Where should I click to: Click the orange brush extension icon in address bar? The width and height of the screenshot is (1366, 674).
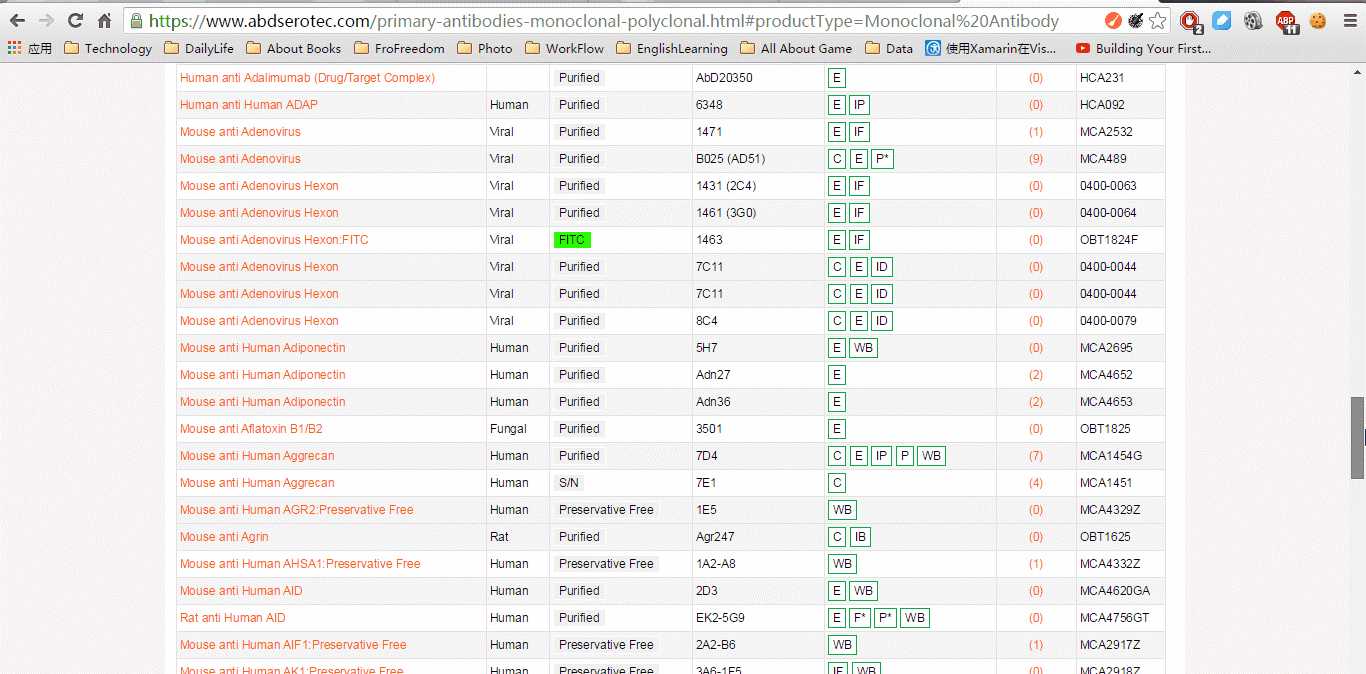click(x=1113, y=20)
